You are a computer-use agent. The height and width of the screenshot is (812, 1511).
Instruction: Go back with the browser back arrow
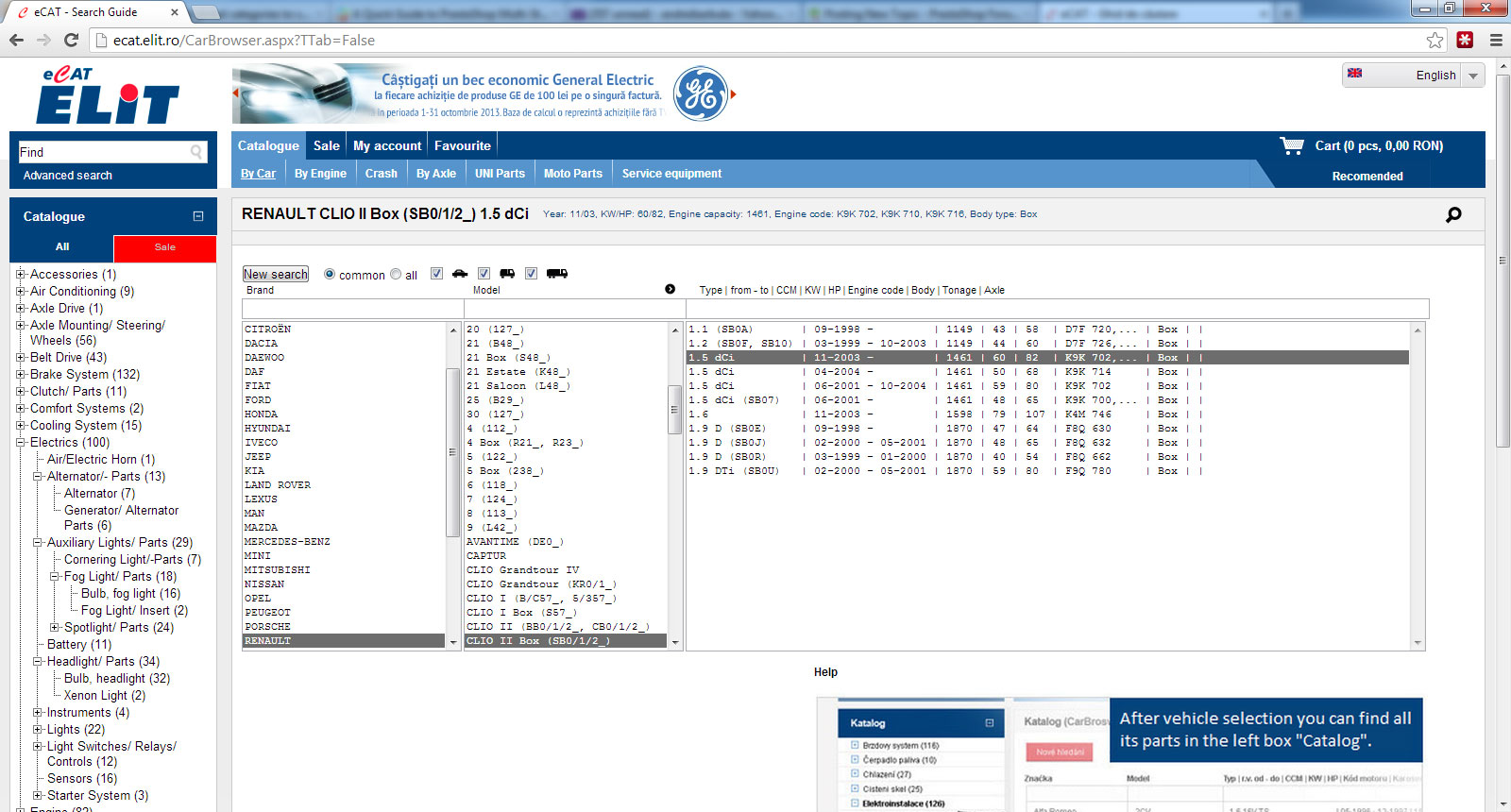tap(16, 40)
